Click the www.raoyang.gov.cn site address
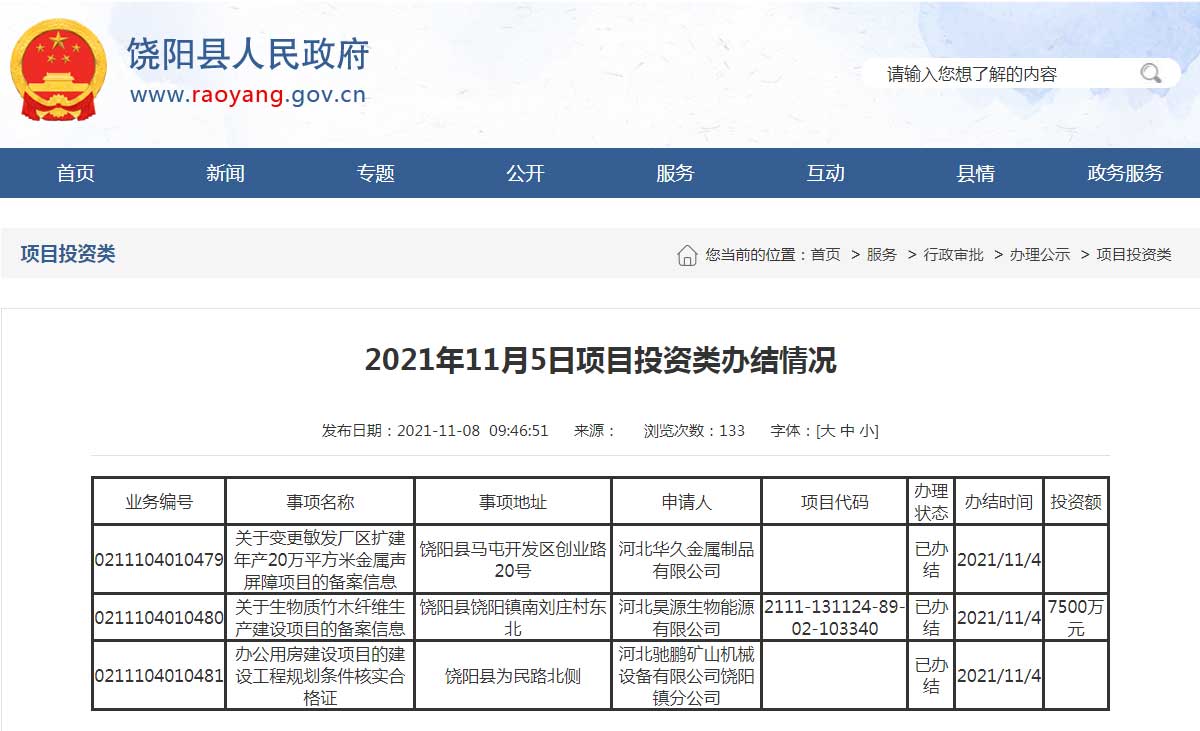Image resolution: width=1200 pixels, height=731 pixels. pos(248,96)
